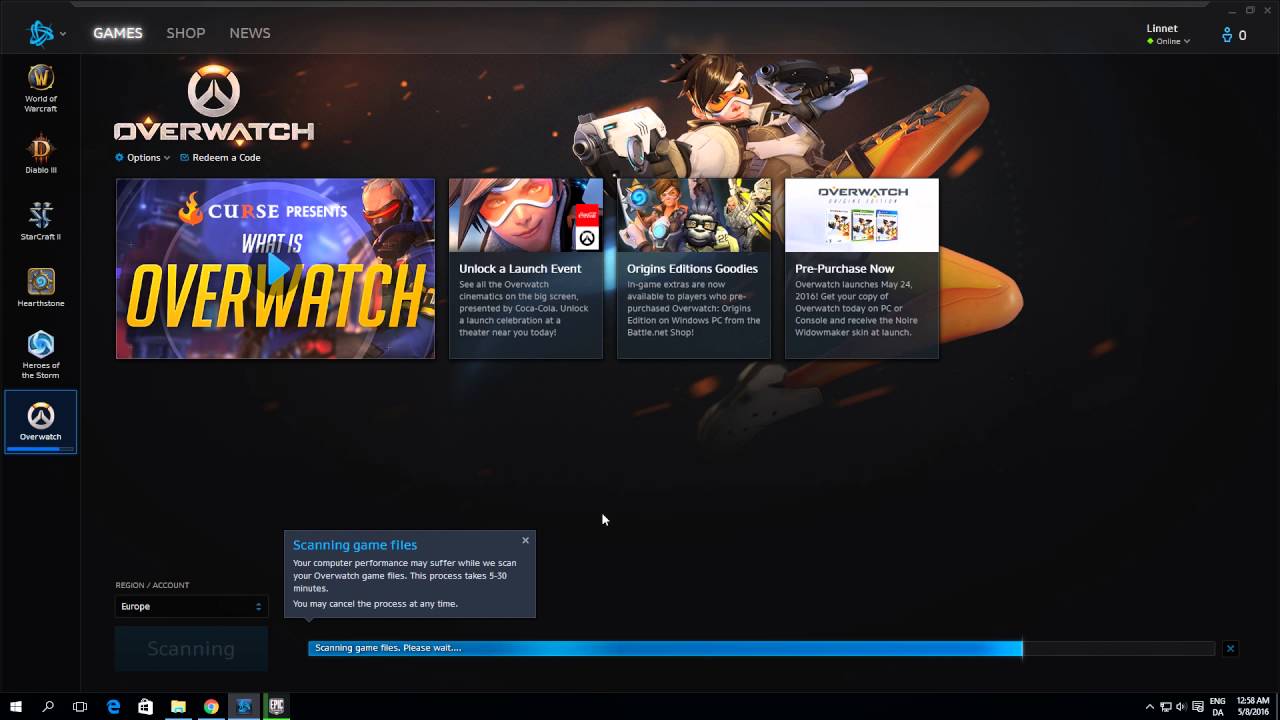The image size is (1280, 720).
Task: Select Heroes of the Storm icon
Action: pos(40,355)
